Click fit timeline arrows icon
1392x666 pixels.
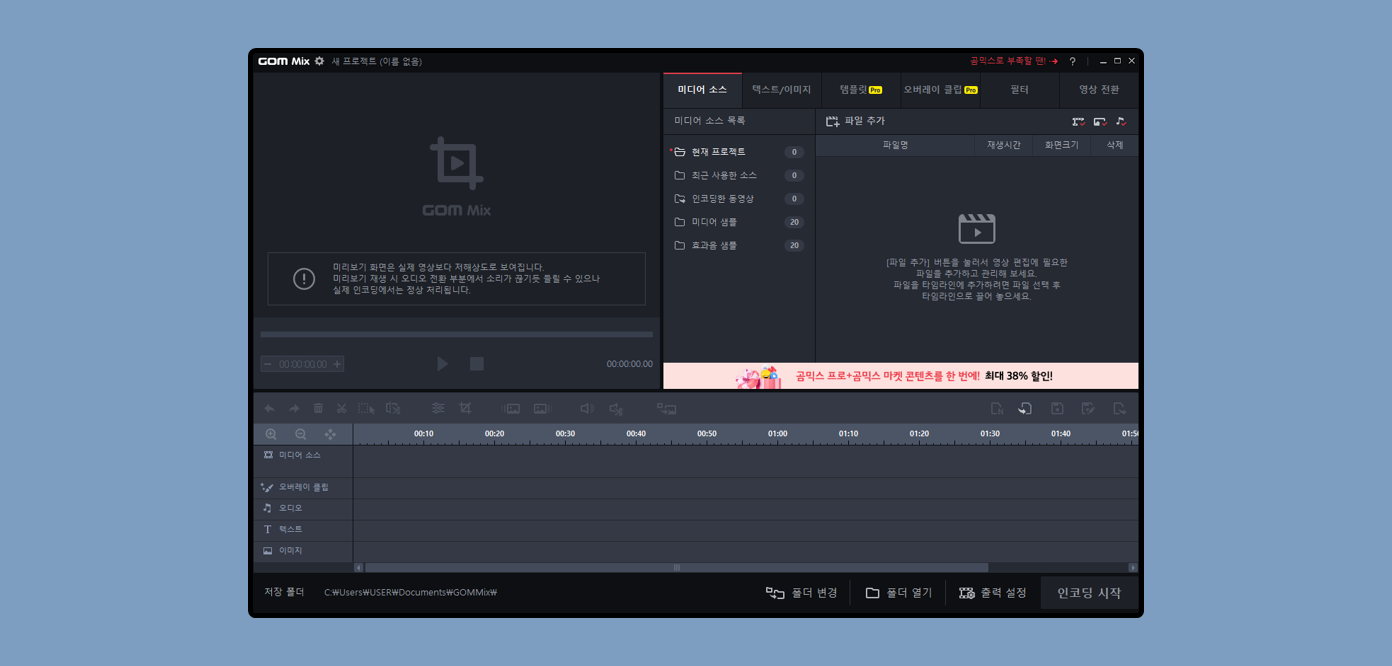pyautogui.click(x=331, y=434)
